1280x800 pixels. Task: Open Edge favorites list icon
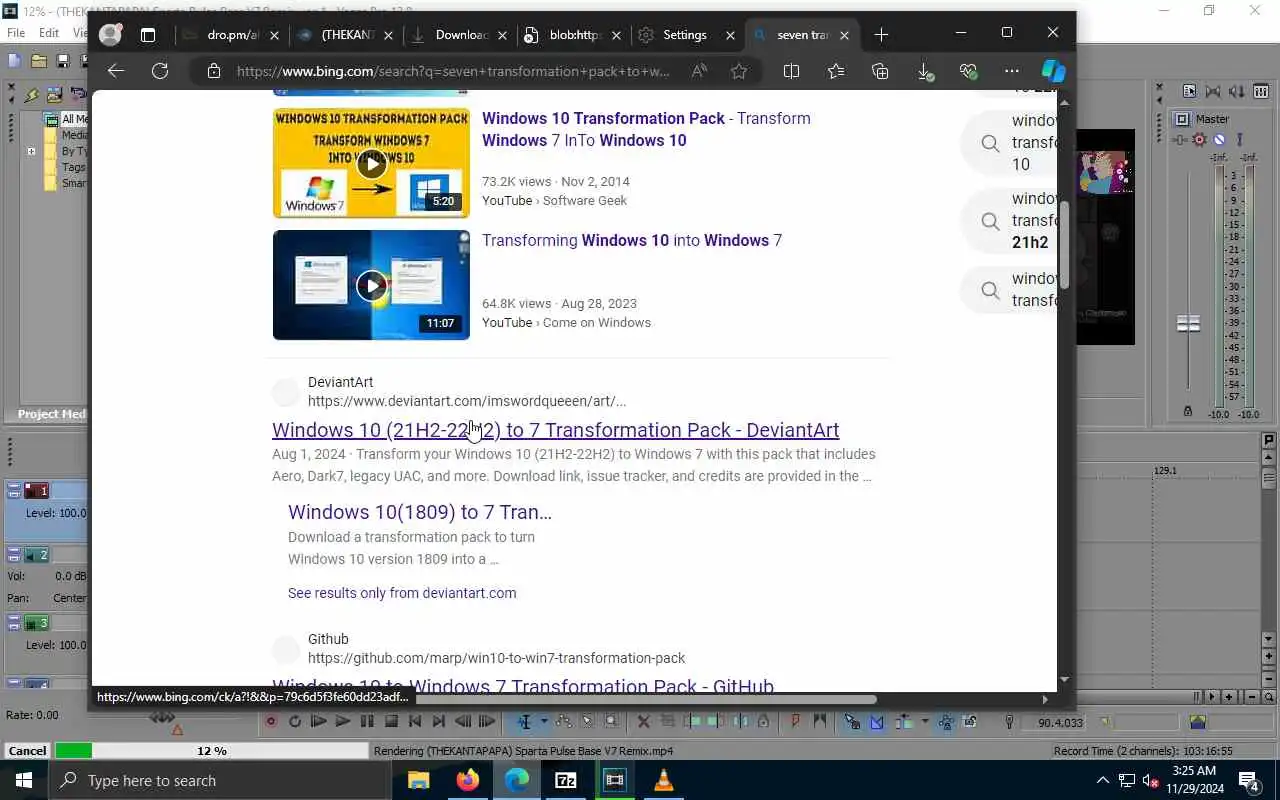[x=836, y=71]
